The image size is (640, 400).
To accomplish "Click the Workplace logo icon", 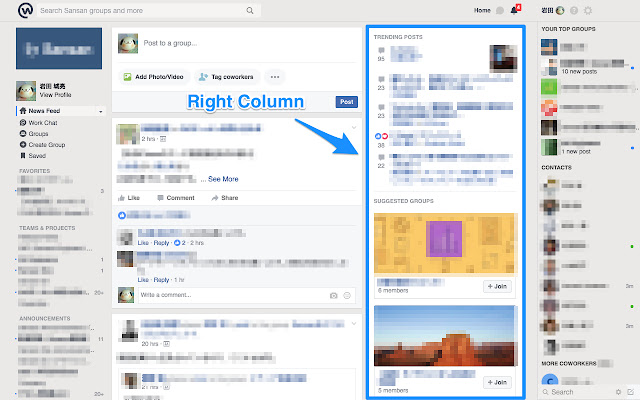I will coord(25,10).
